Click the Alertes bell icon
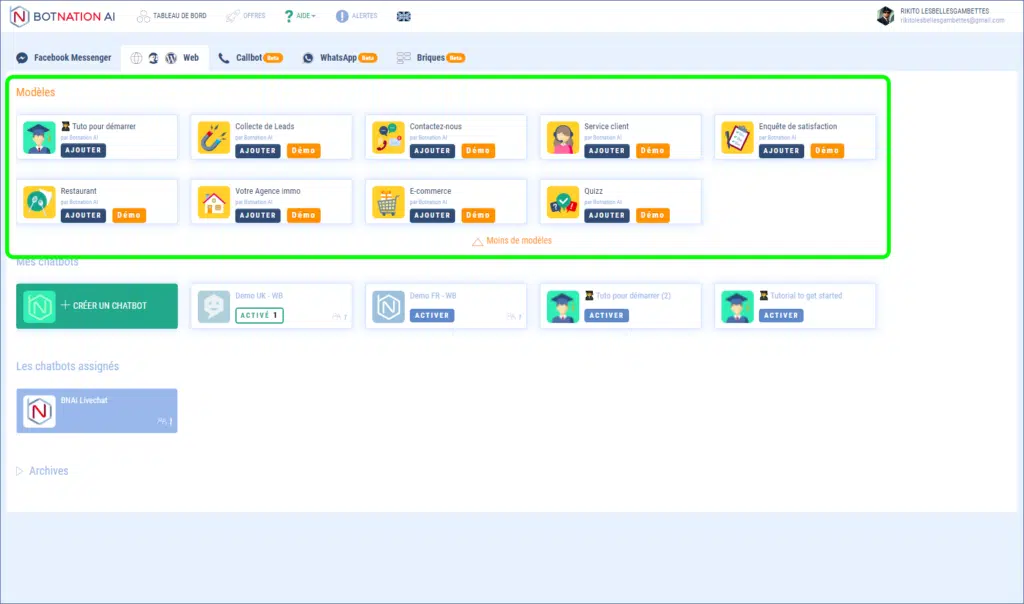 click(342, 16)
